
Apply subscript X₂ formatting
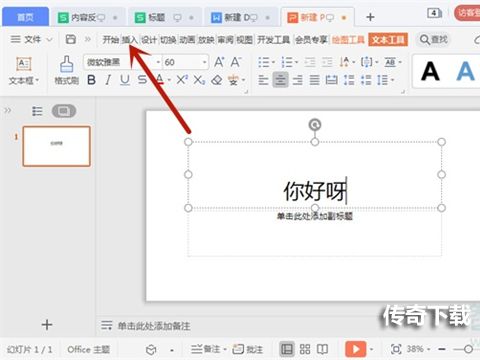pos(199,80)
